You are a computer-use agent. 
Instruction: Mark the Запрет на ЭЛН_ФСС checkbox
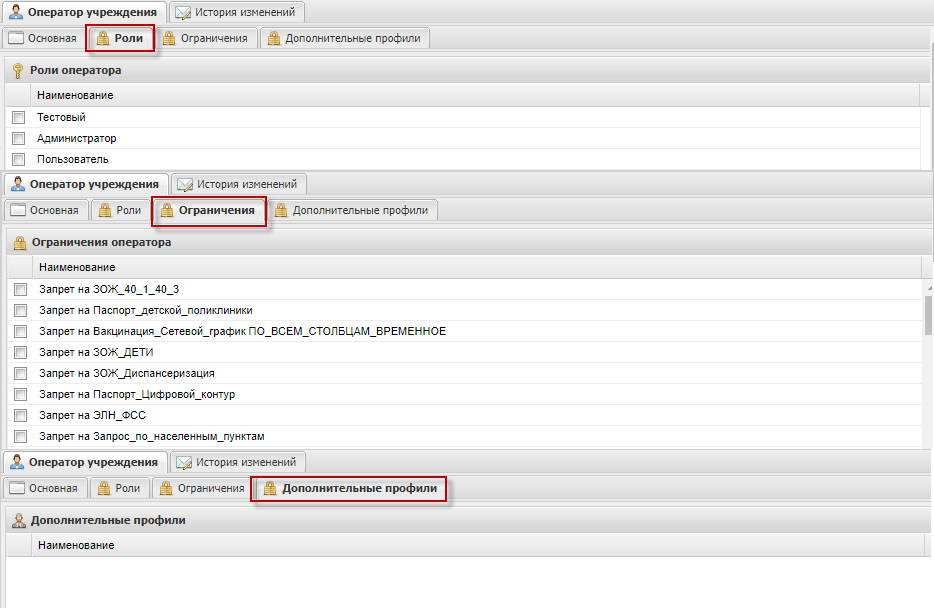(20, 415)
